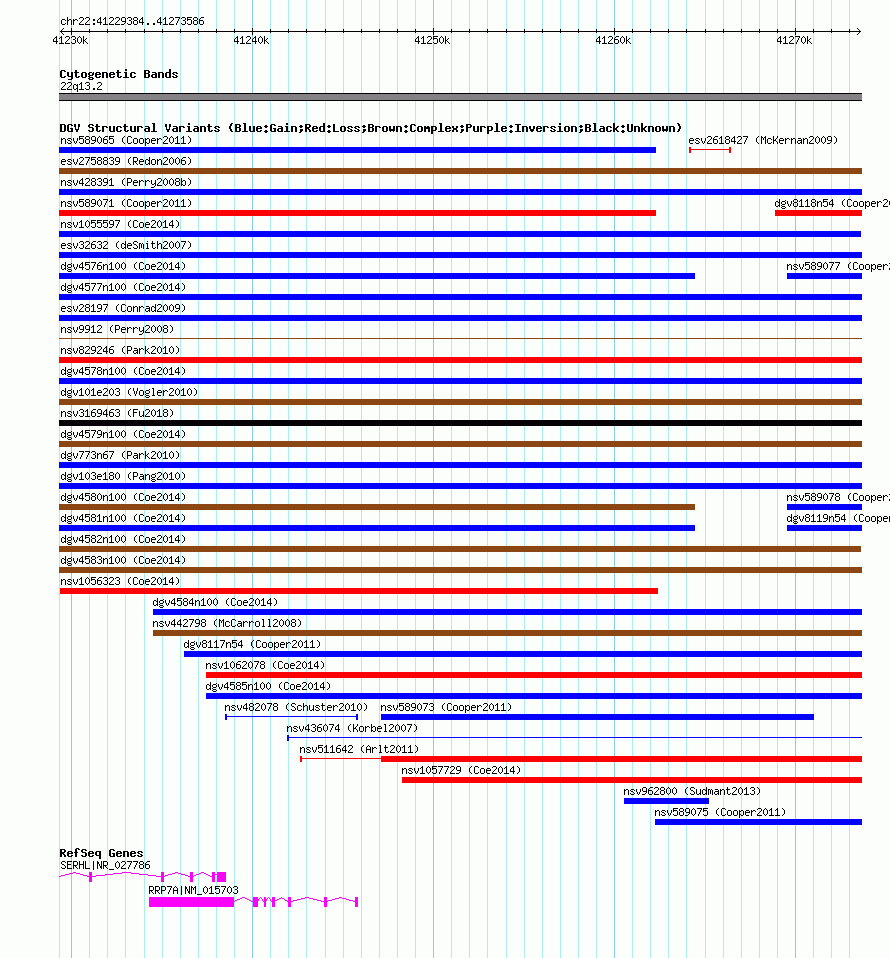This screenshot has width=890, height=958.
Task: Click the gray 22q13.2 cytogenetic band bar
Action: (x=461, y=97)
